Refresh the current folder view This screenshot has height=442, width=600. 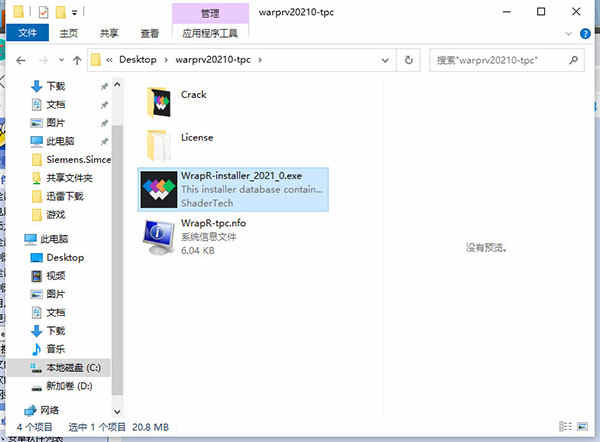(x=409, y=60)
